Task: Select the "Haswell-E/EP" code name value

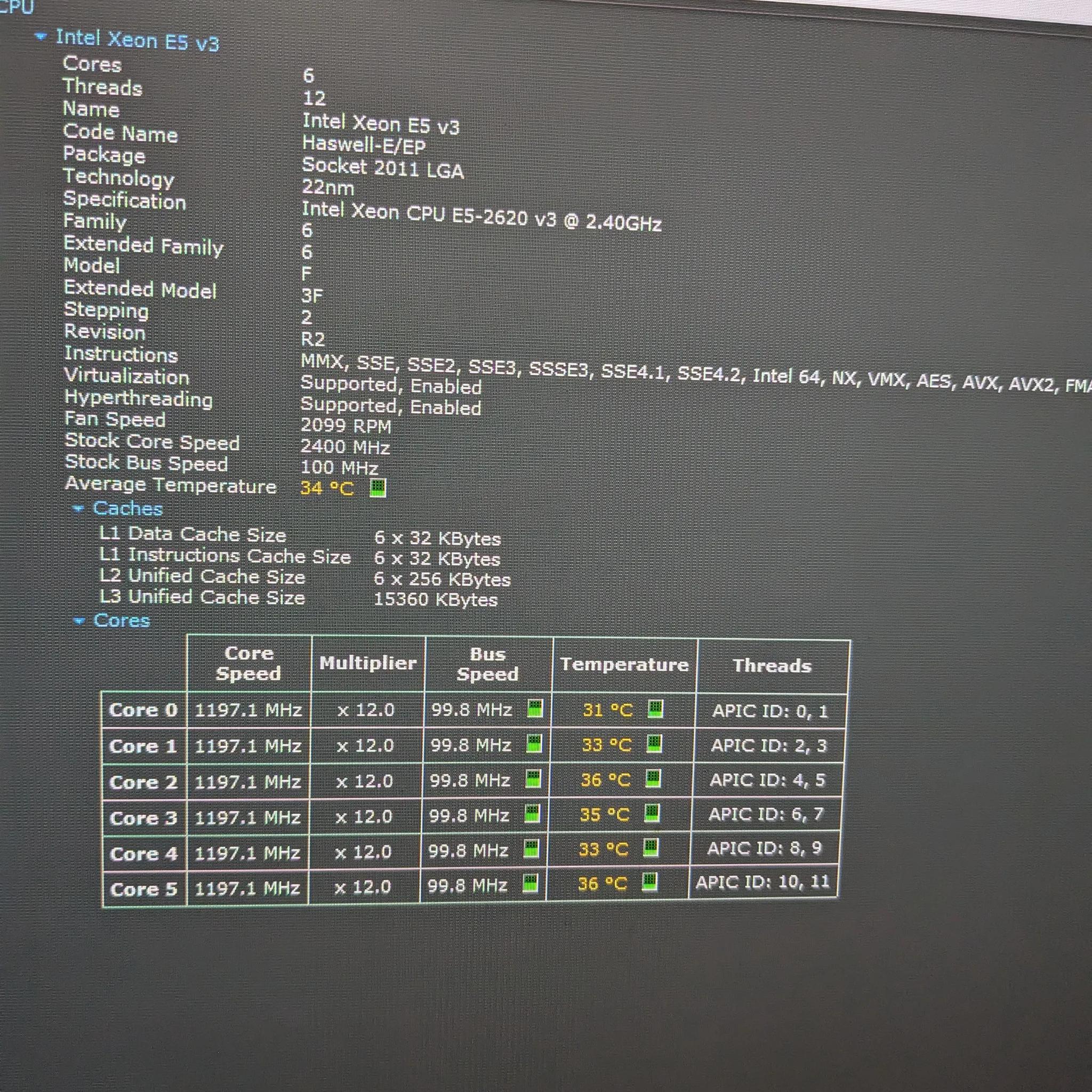Action: [364, 145]
